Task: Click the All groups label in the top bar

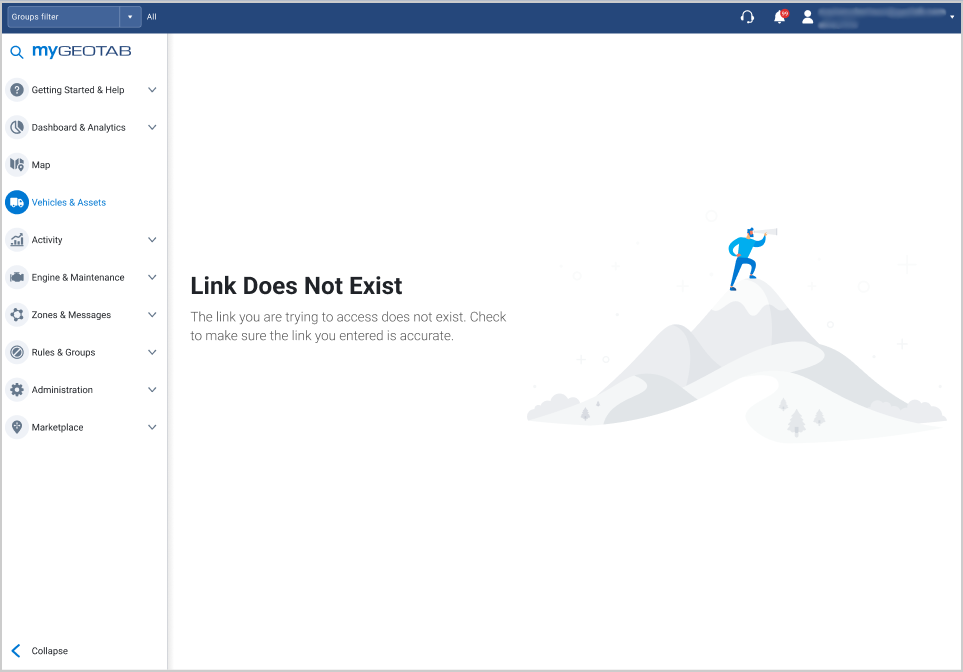Action: (152, 16)
